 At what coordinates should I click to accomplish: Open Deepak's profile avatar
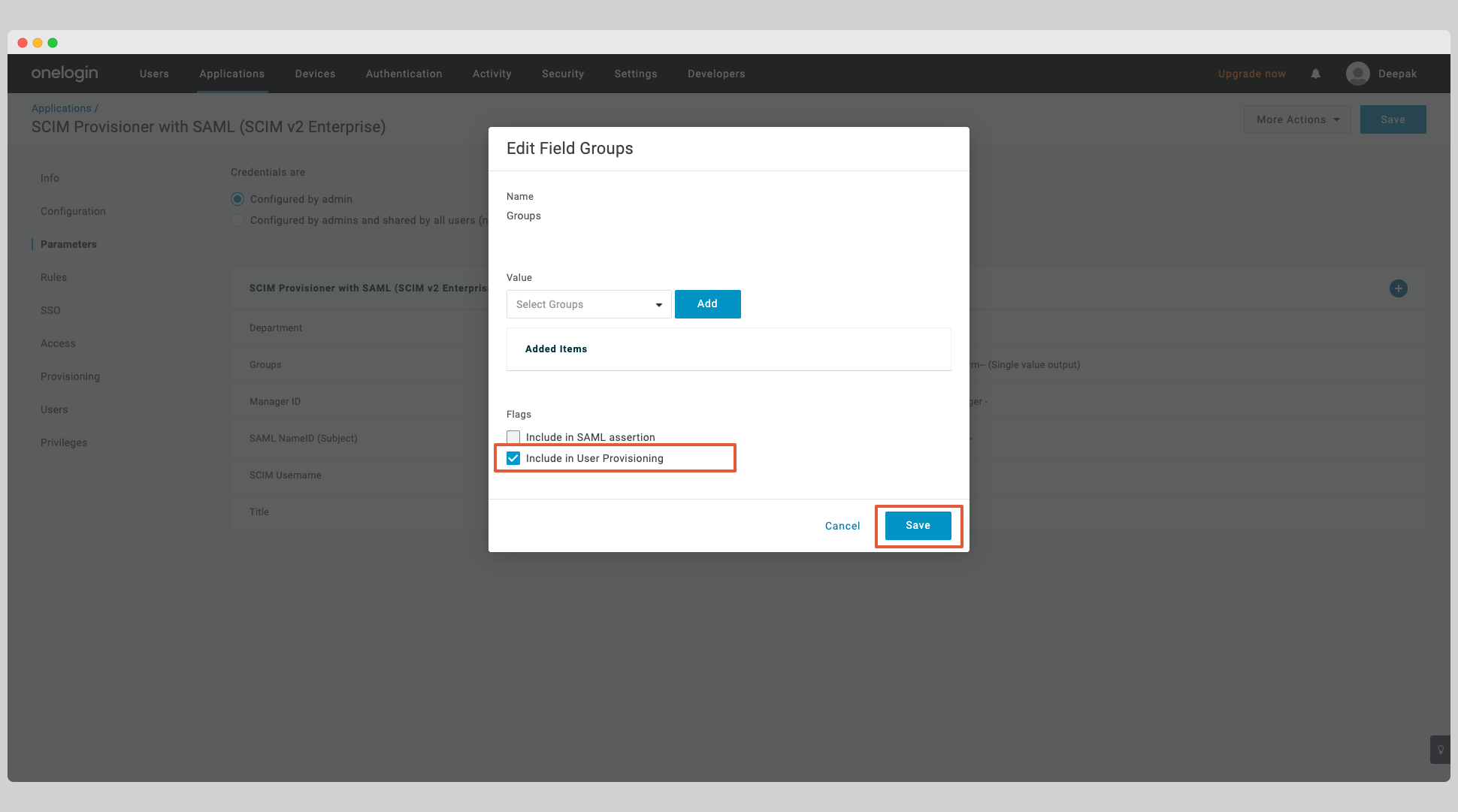pos(1357,74)
